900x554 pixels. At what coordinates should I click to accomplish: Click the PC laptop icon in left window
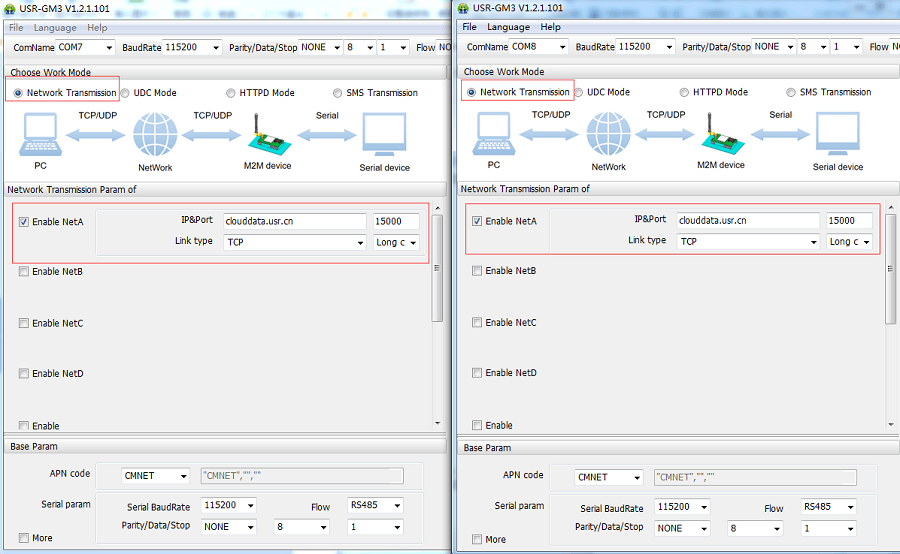40,134
